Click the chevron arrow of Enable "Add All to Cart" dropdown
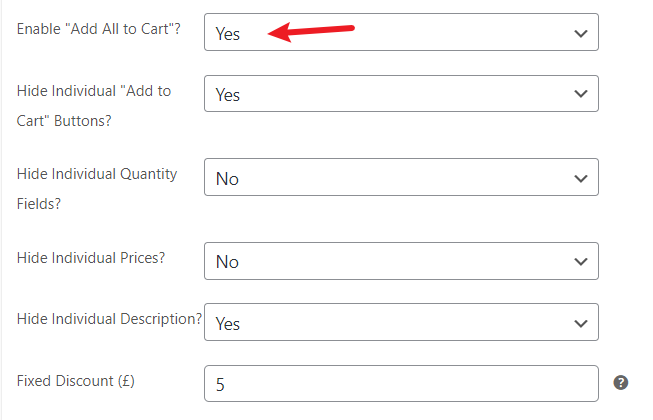 pos(581,33)
